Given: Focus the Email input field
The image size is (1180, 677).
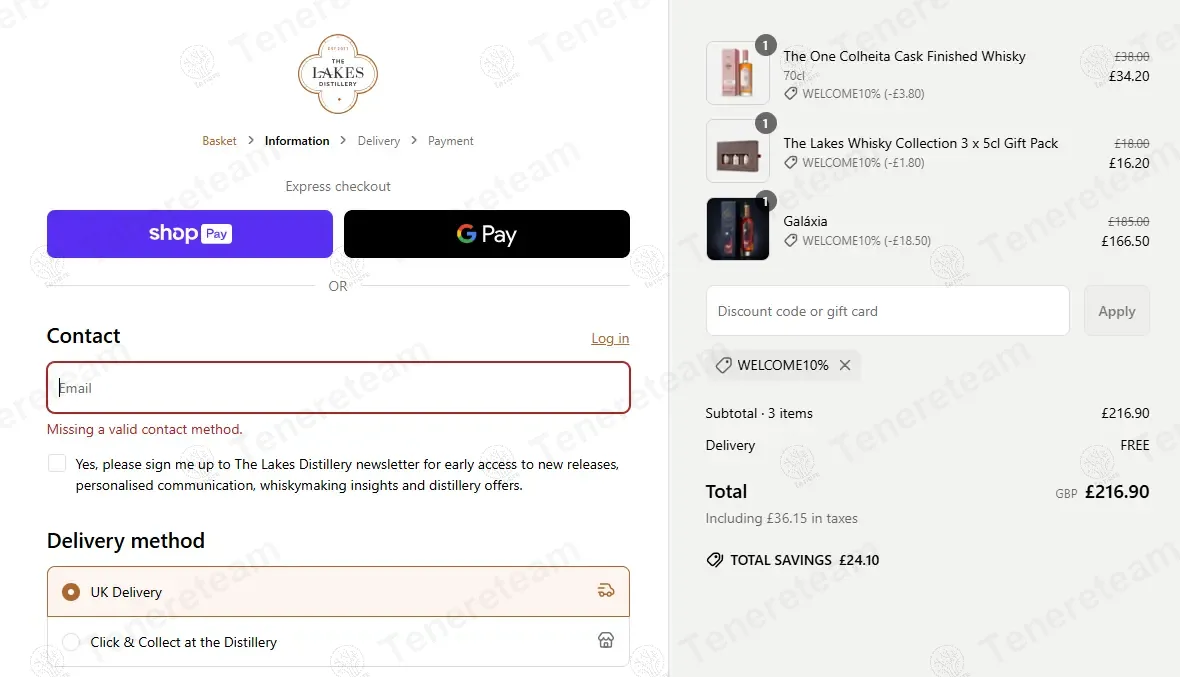Looking at the screenshot, I should point(338,388).
